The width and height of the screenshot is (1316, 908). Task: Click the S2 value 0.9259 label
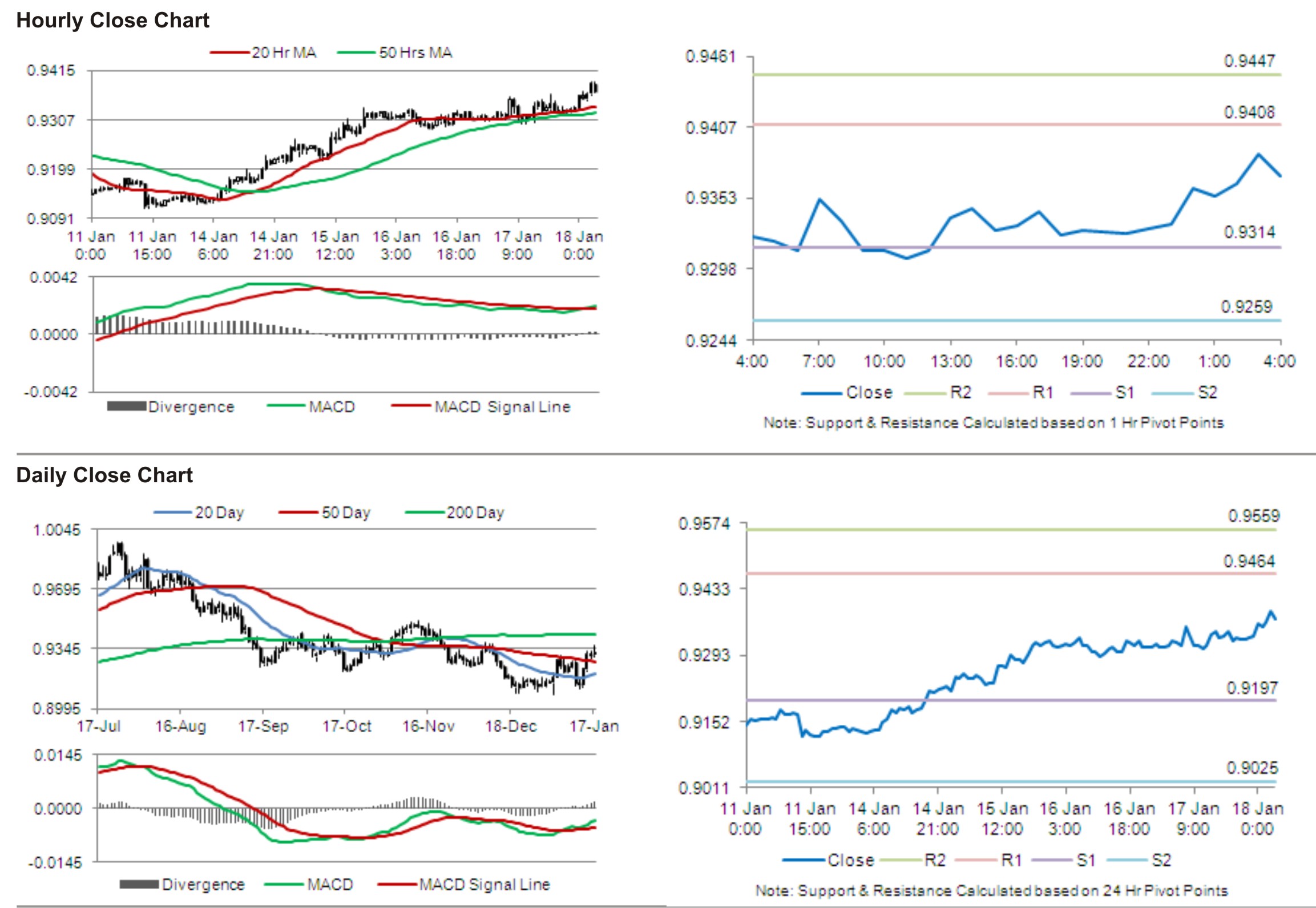click(1246, 306)
